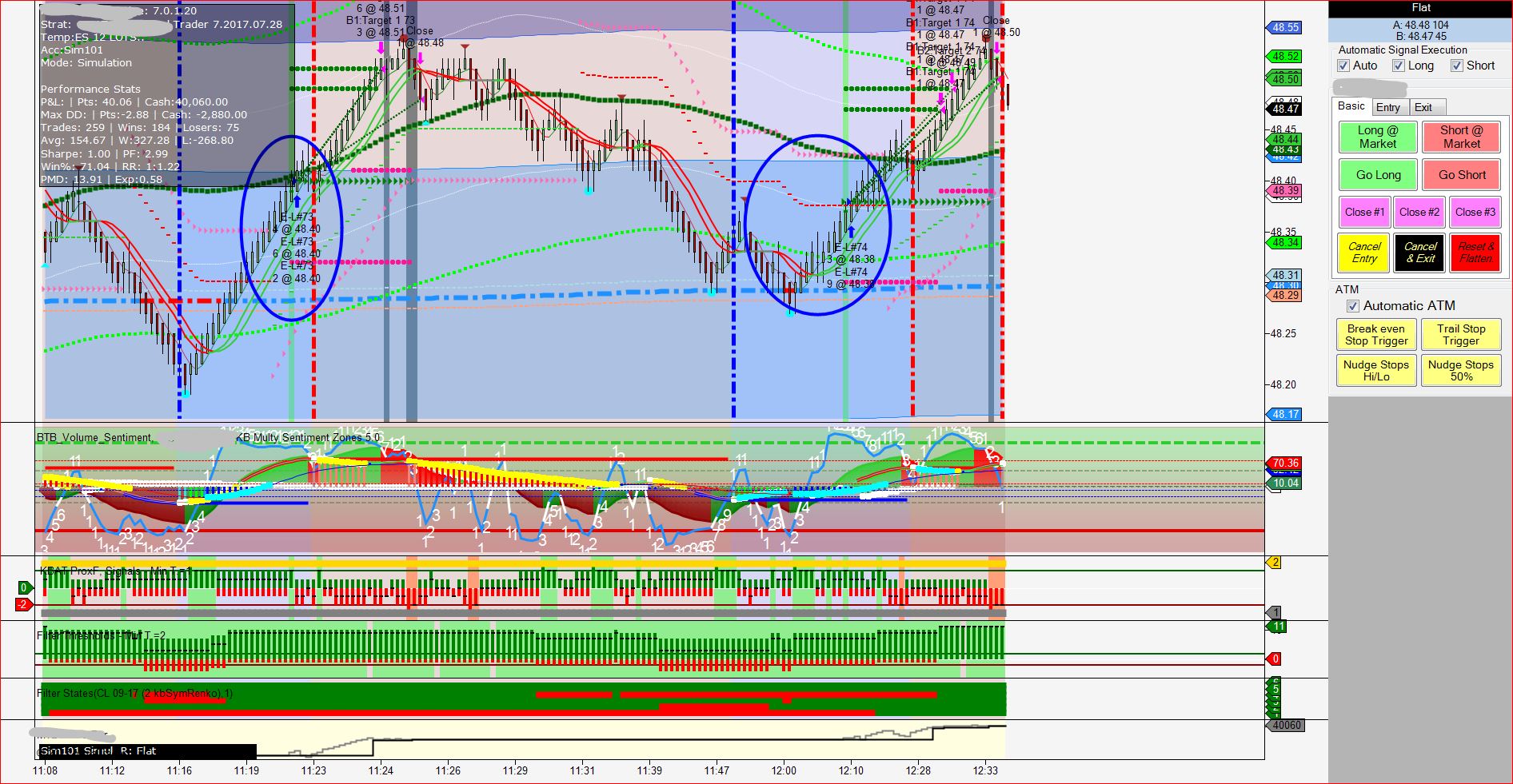
Task: Click the Trades: 259 stats line
Action: [140, 128]
